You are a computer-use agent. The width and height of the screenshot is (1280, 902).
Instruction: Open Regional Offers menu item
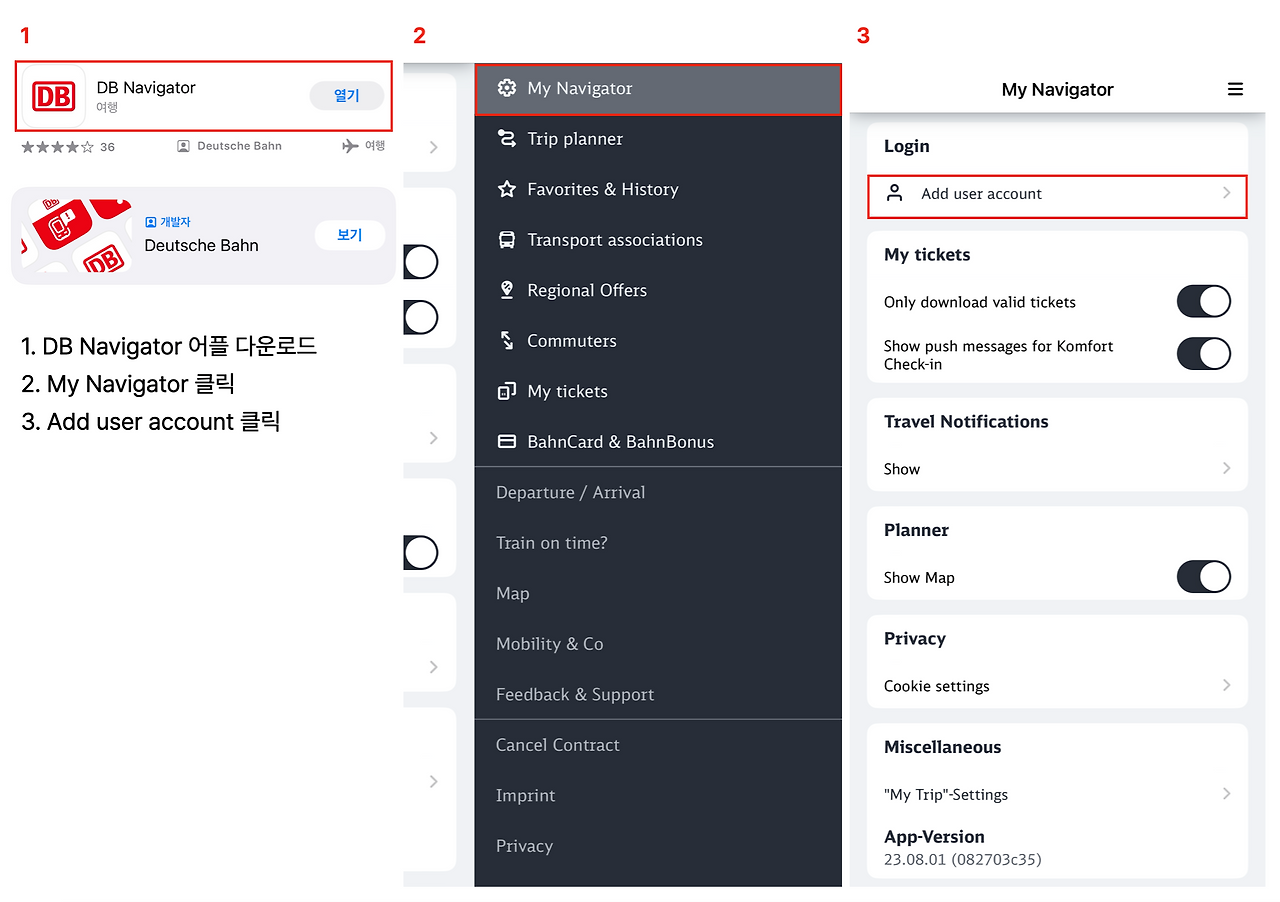click(658, 290)
